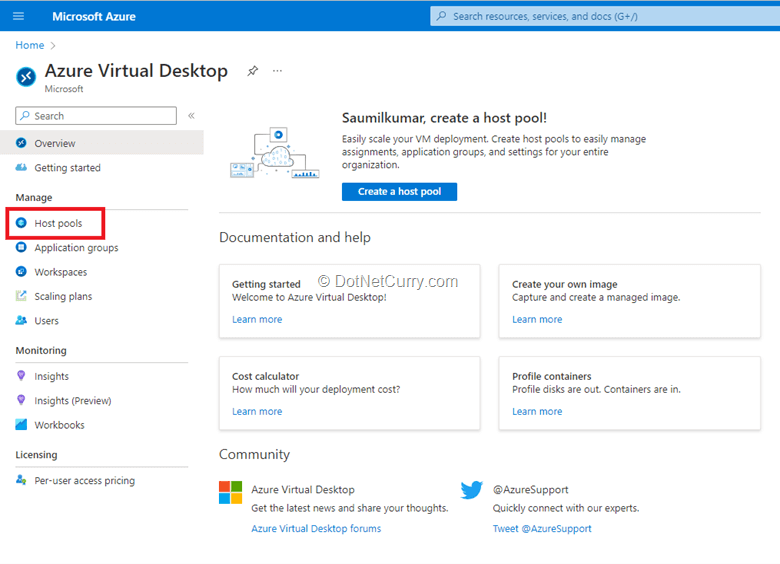Click the Overview sidebar icon
The width and height of the screenshot is (780, 564).
pyautogui.click(x=21, y=143)
